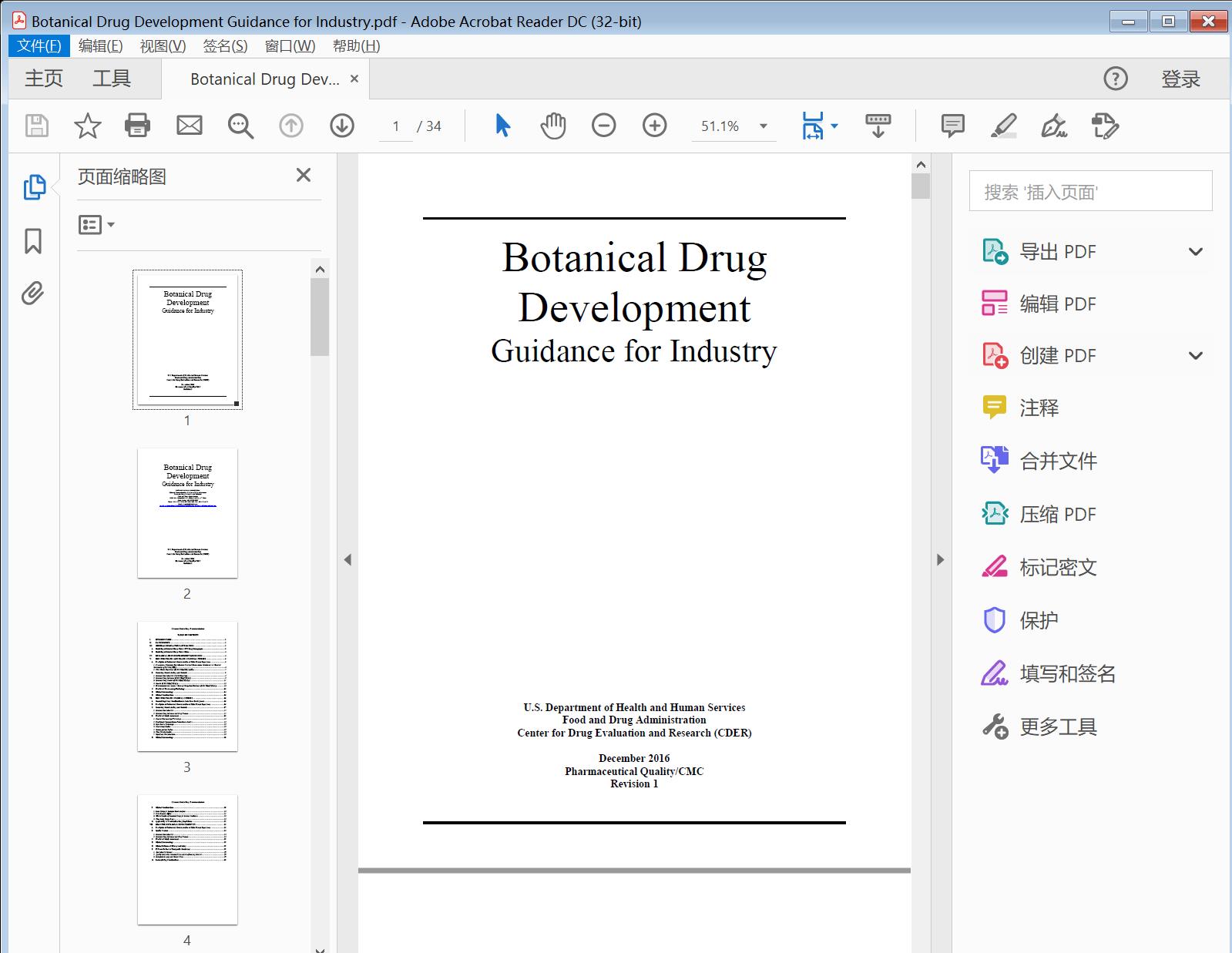Activate the Hand pan tool

tap(552, 126)
